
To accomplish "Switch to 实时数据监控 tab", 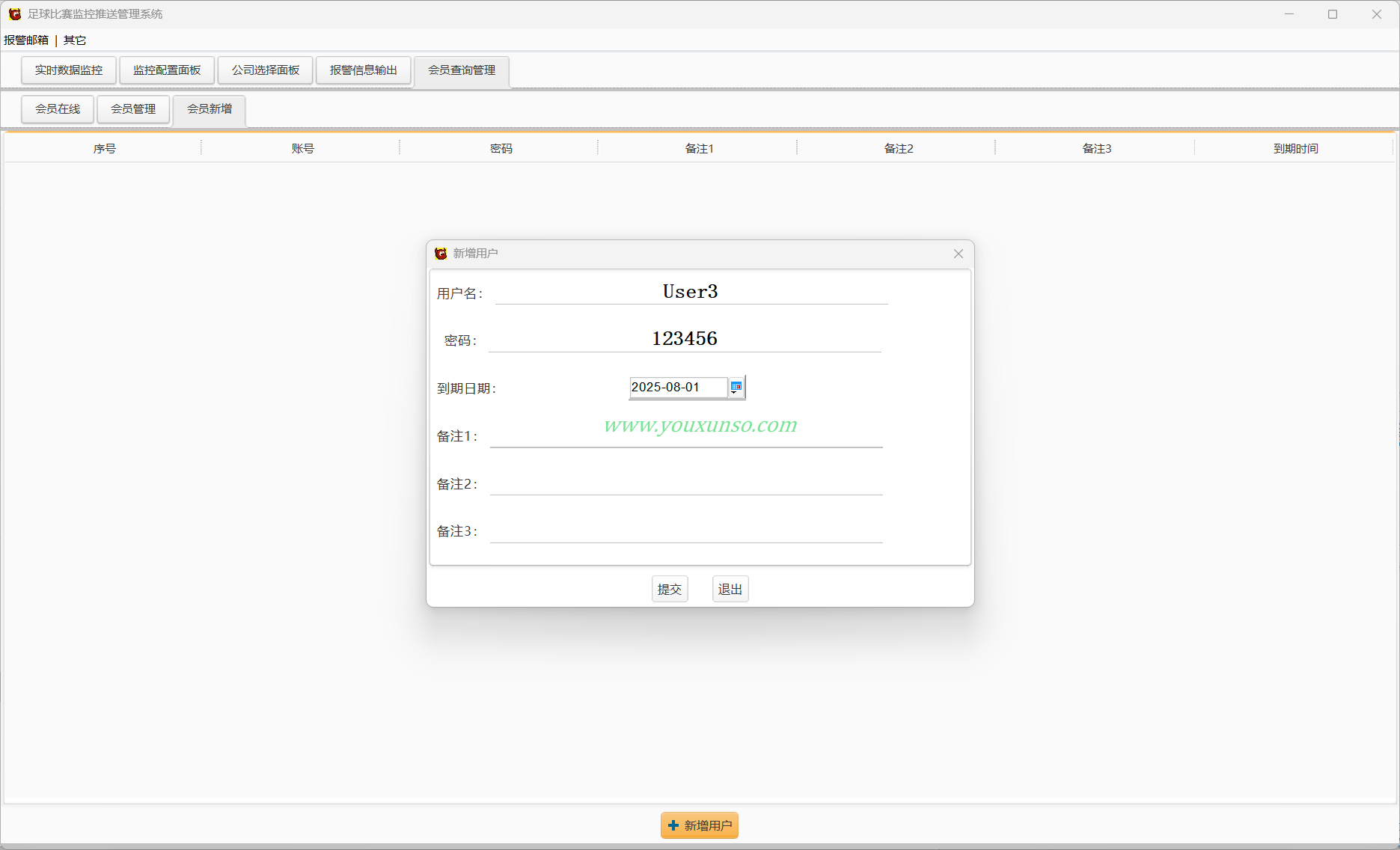I will coord(69,70).
